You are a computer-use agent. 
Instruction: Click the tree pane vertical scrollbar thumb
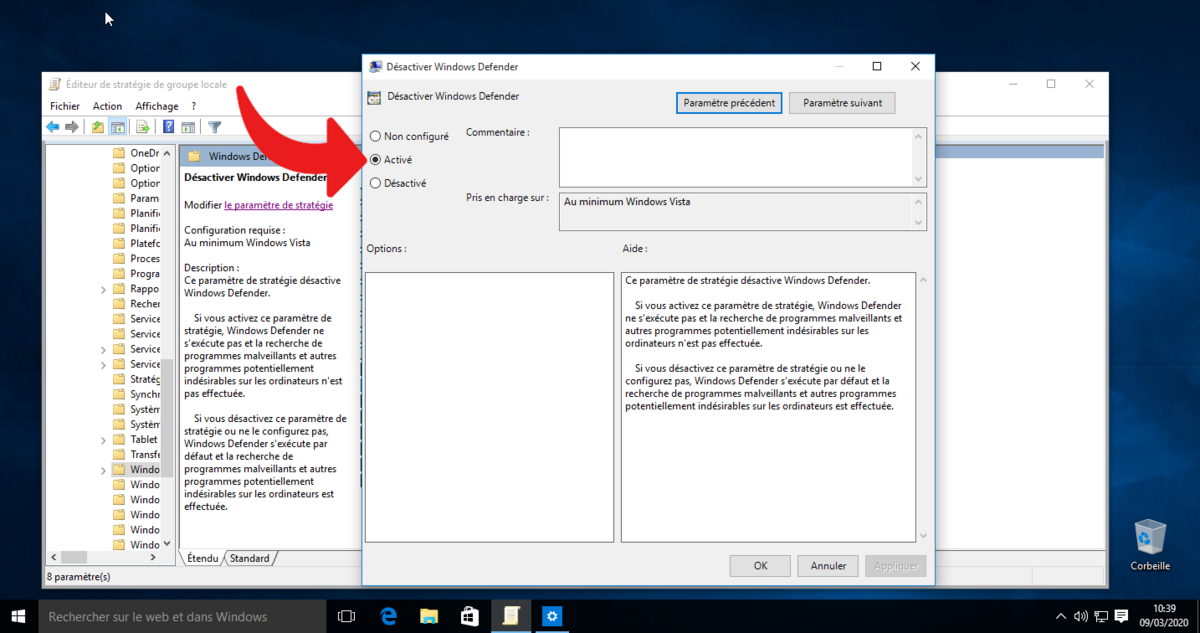pos(168,418)
